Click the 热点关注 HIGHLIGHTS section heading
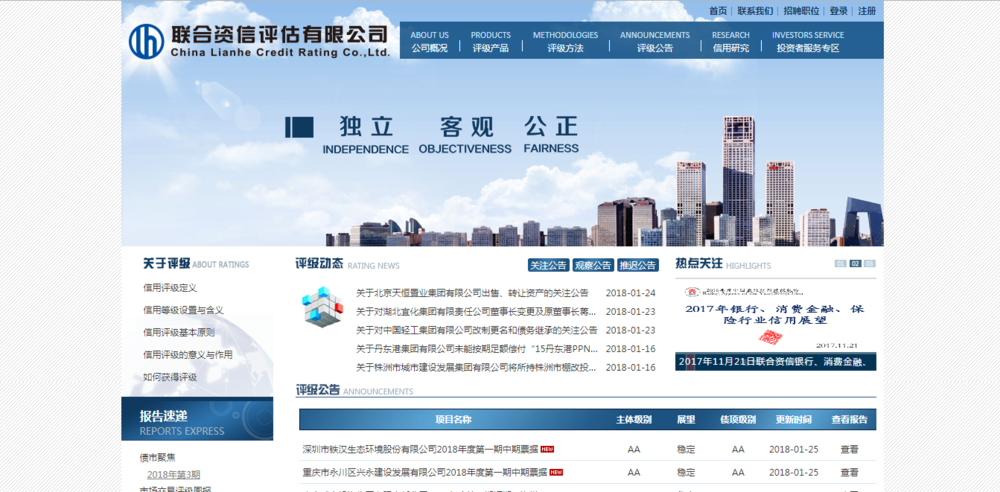The image size is (1000, 492). tap(723, 264)
